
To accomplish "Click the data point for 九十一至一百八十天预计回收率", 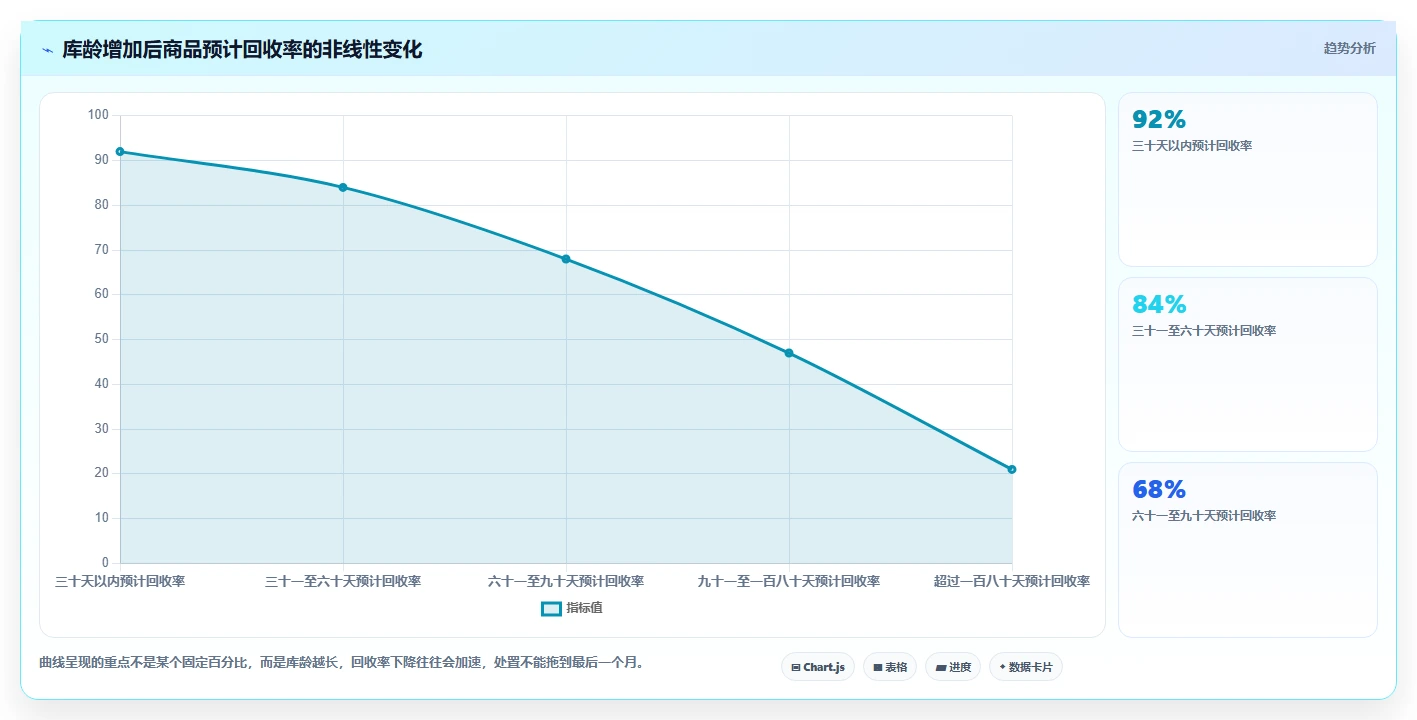I will coord(789,353).
